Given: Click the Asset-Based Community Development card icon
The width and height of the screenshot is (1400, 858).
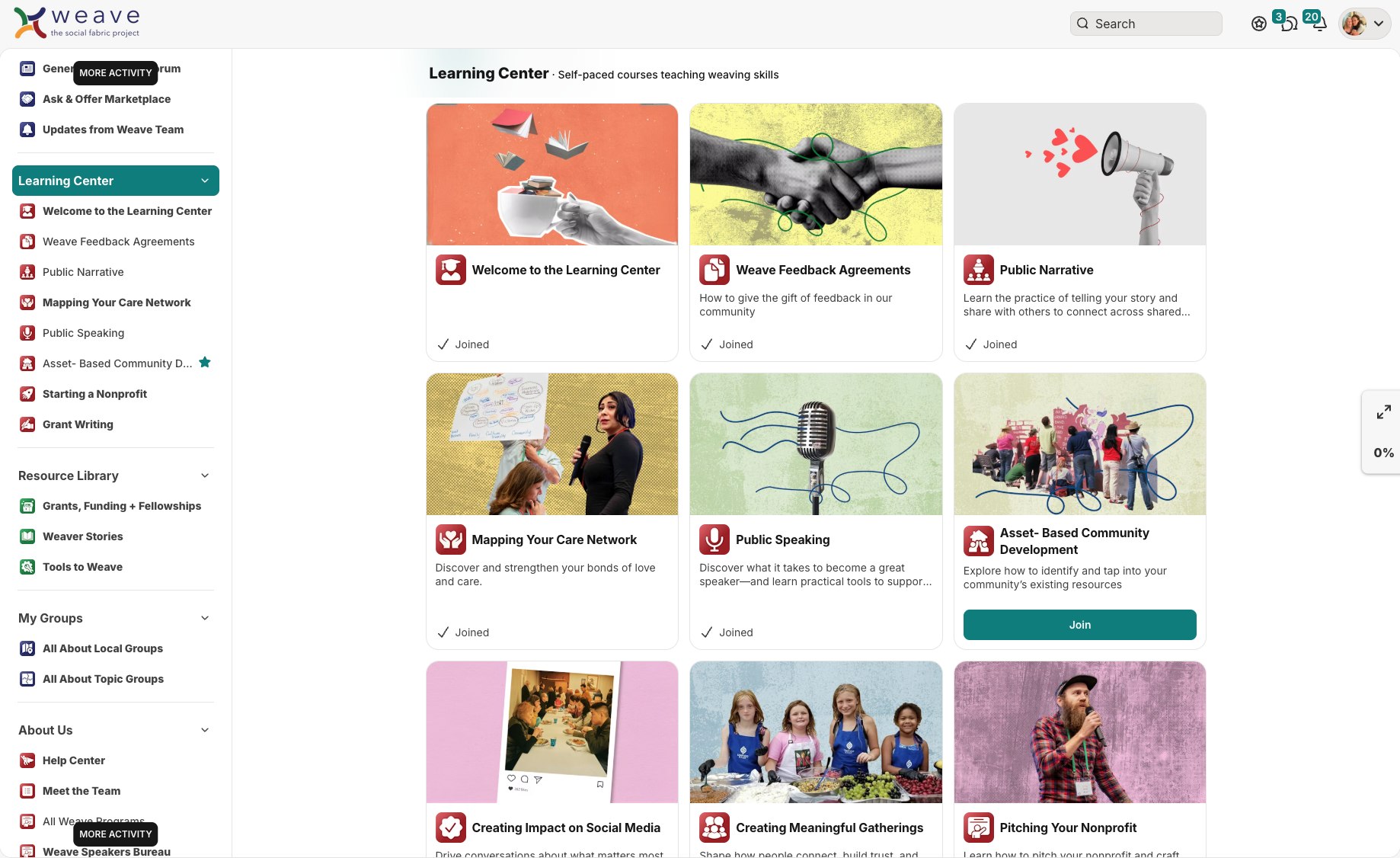Looking at the screenshot, I should [x=979, y=541].
